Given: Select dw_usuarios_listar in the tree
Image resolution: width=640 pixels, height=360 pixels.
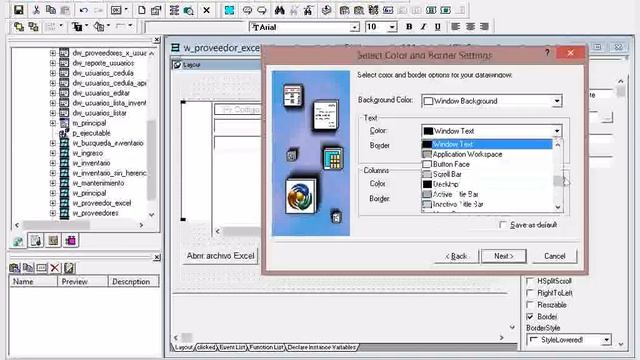Looking at the screenshot, I should [x=100, y=113].
